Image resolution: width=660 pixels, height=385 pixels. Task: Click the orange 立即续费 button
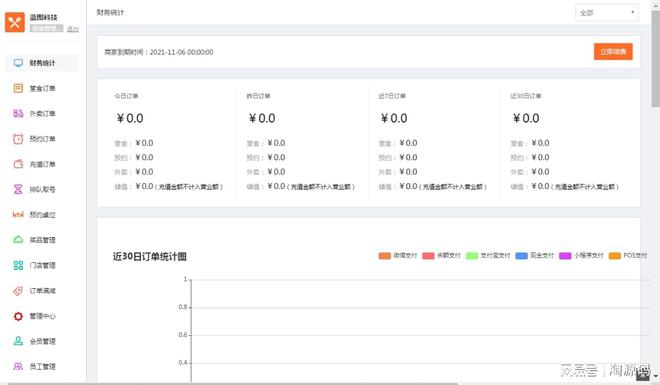(613, 52)
